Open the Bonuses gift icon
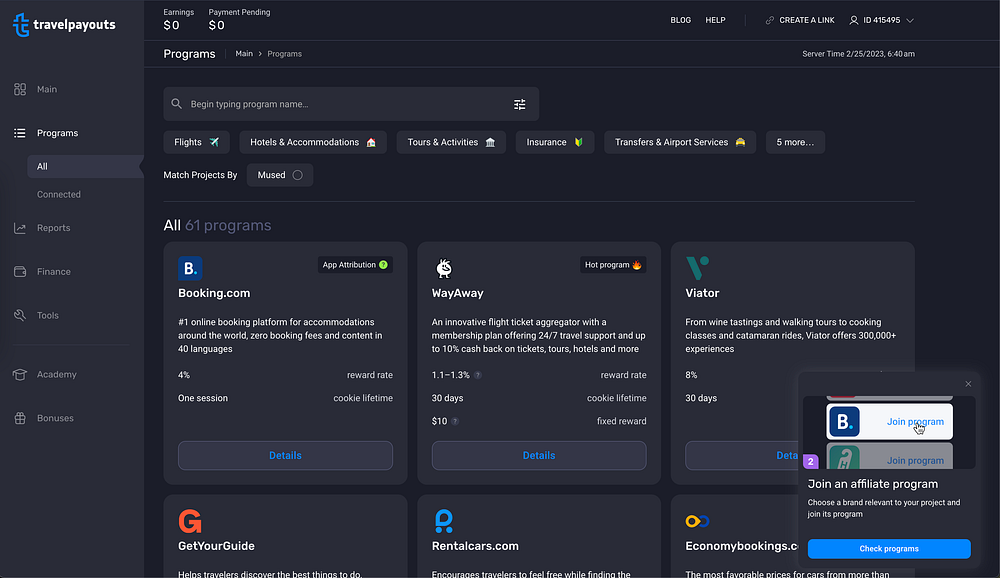Screen dimensions: 1000x578 (20, 418)
